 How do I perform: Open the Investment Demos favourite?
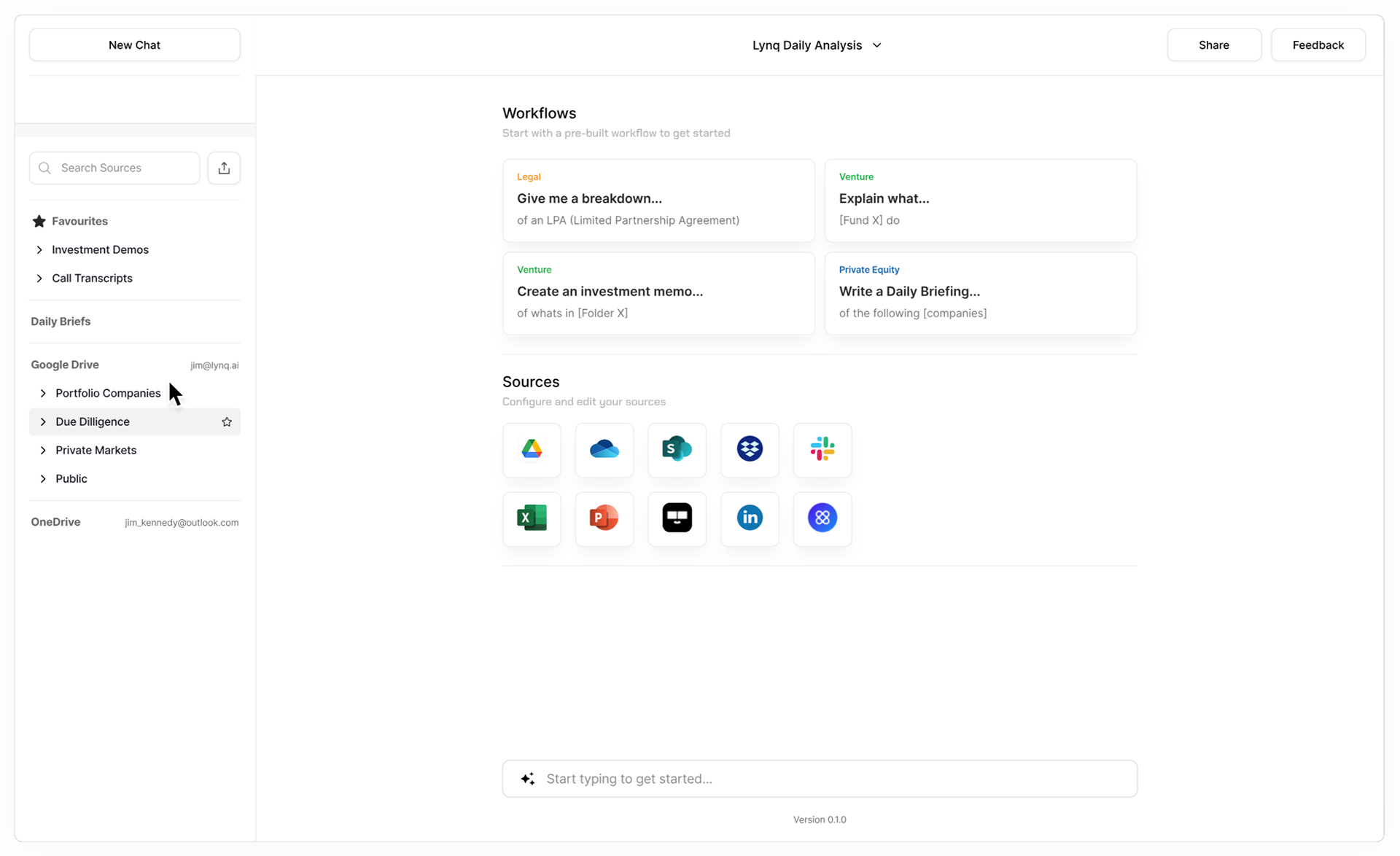(100, 249)
